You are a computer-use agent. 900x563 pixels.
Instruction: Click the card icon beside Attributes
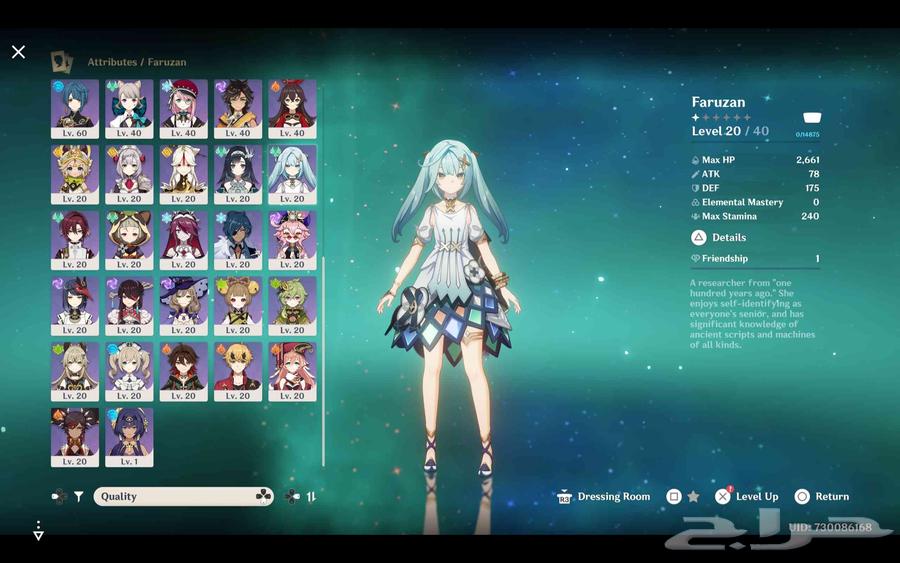coord(62,62)
